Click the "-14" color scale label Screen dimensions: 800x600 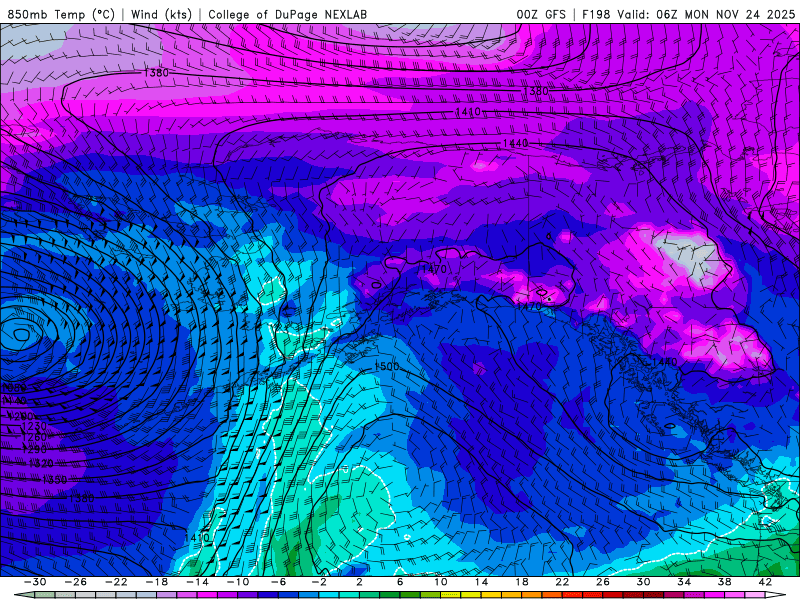pyautogui.click(x=197, y=582)
